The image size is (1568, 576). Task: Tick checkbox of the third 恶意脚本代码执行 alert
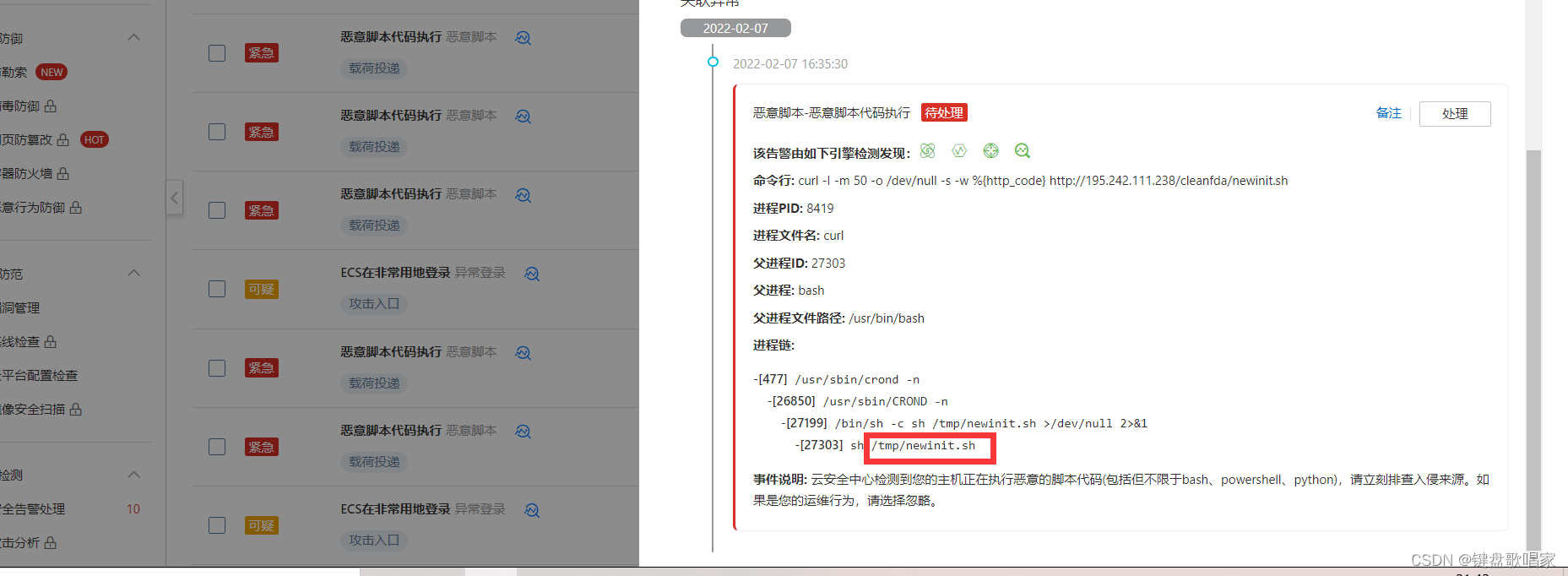(217, 210)
